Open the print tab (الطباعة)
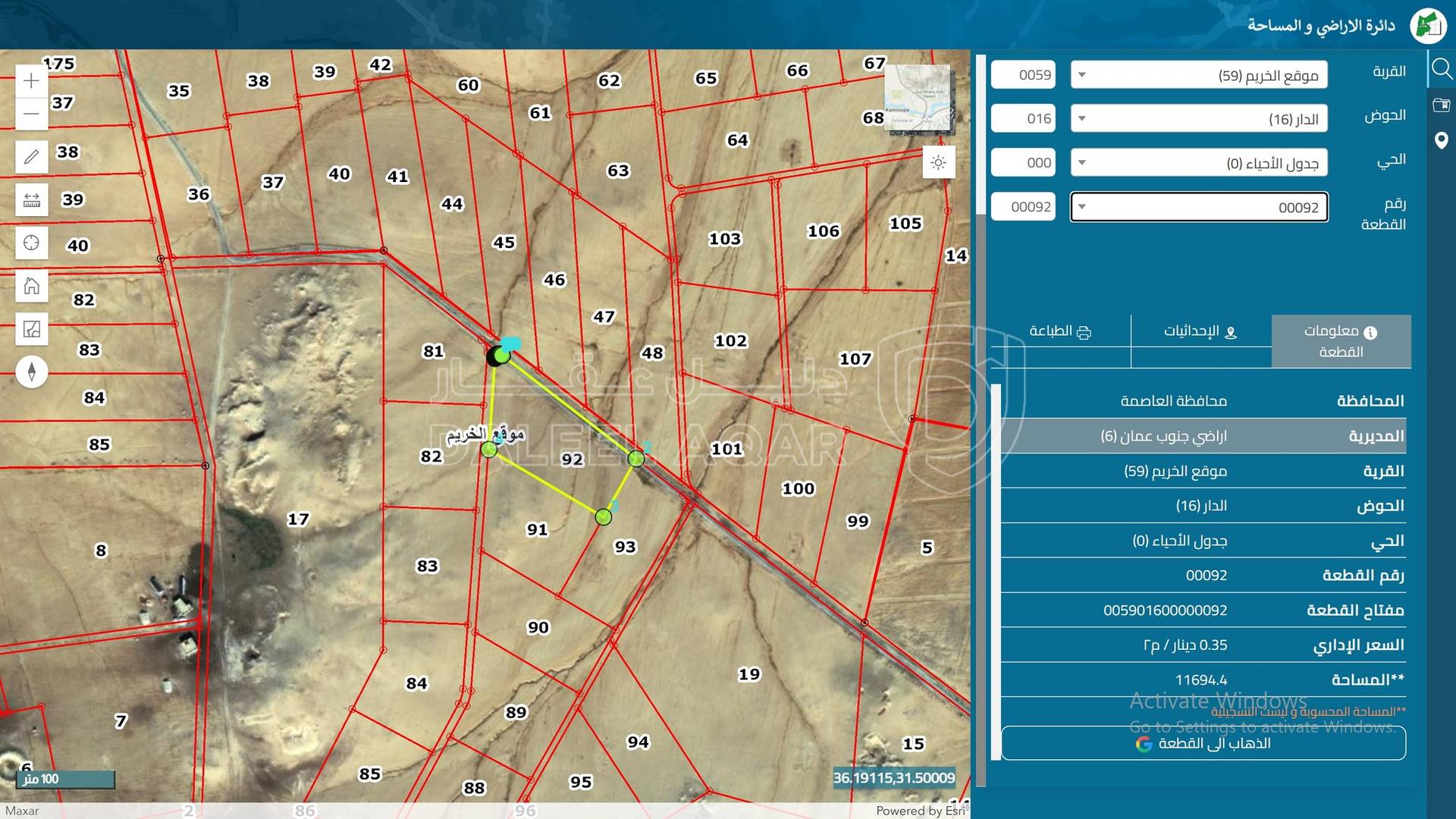 point(1059,331)
